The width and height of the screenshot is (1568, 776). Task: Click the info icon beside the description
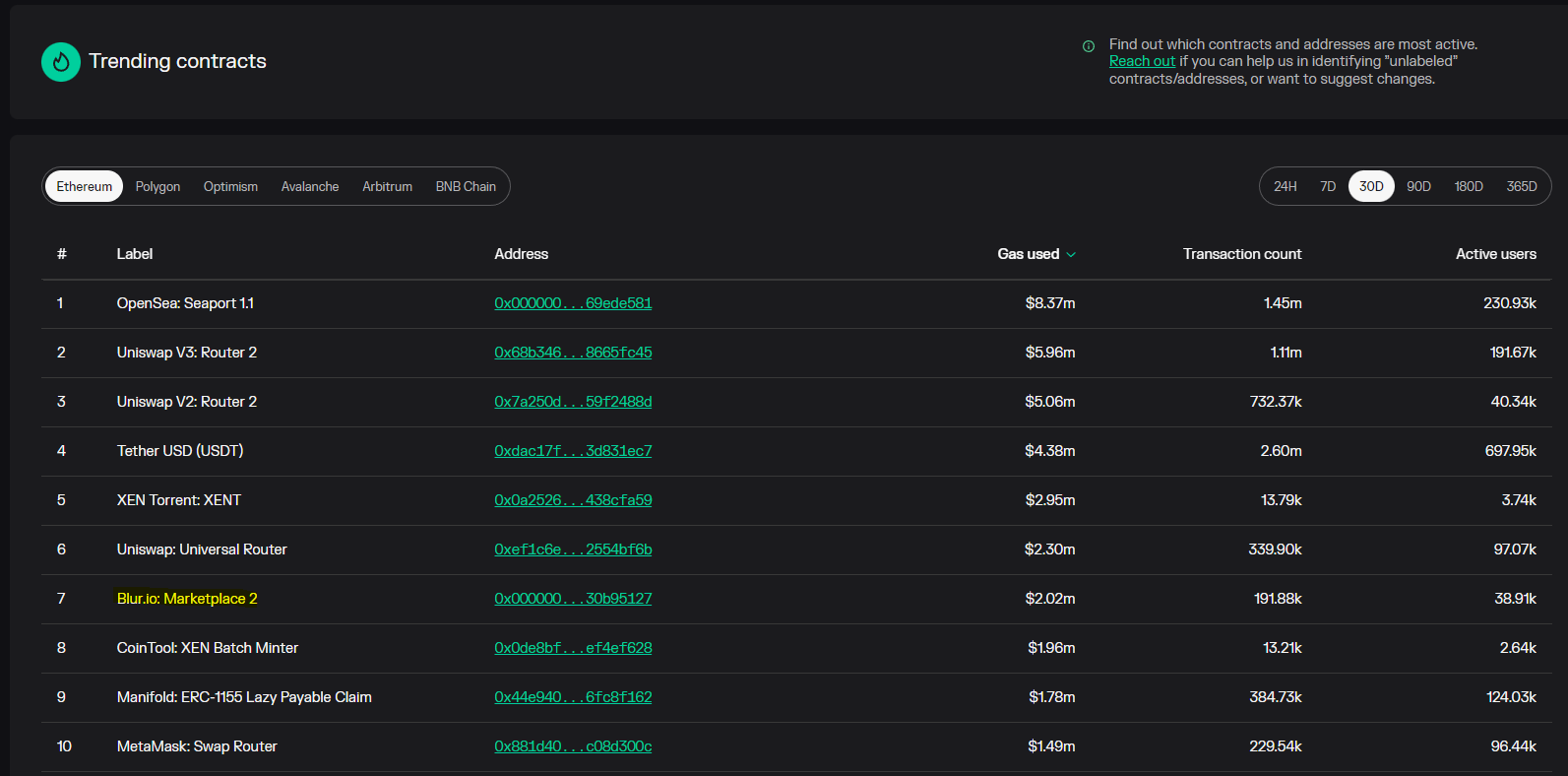[x=1089, y=46]
